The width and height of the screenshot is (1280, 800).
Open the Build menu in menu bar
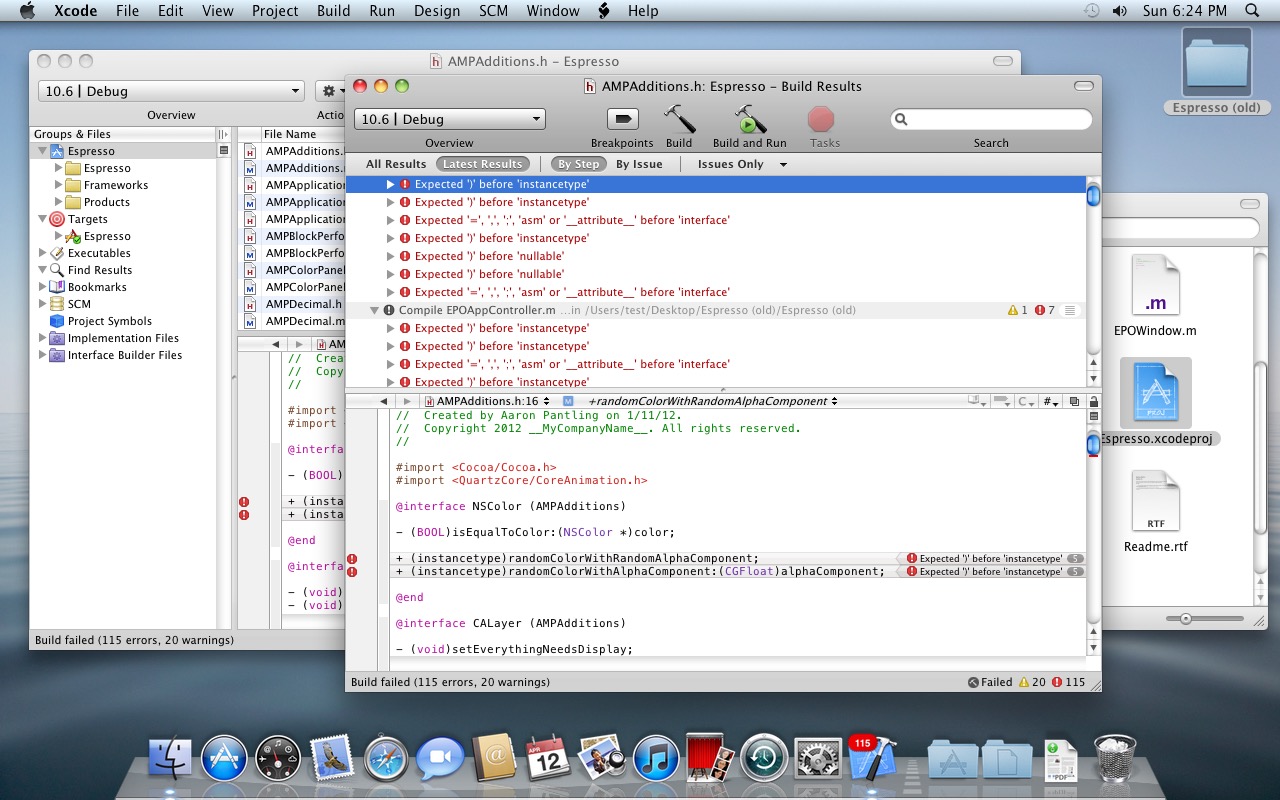pyautogui.click(x=333, y=11)
